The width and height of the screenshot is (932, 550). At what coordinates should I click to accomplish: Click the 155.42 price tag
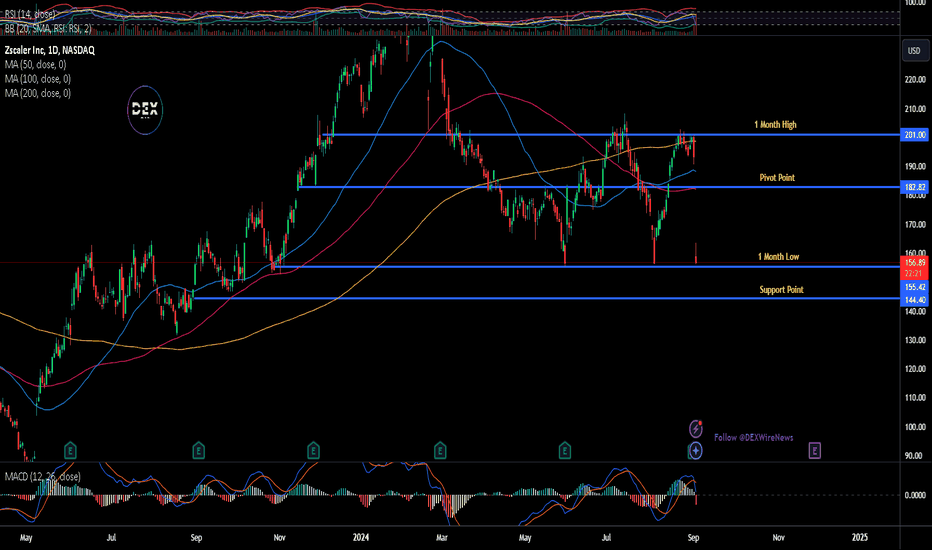point(915,287)
